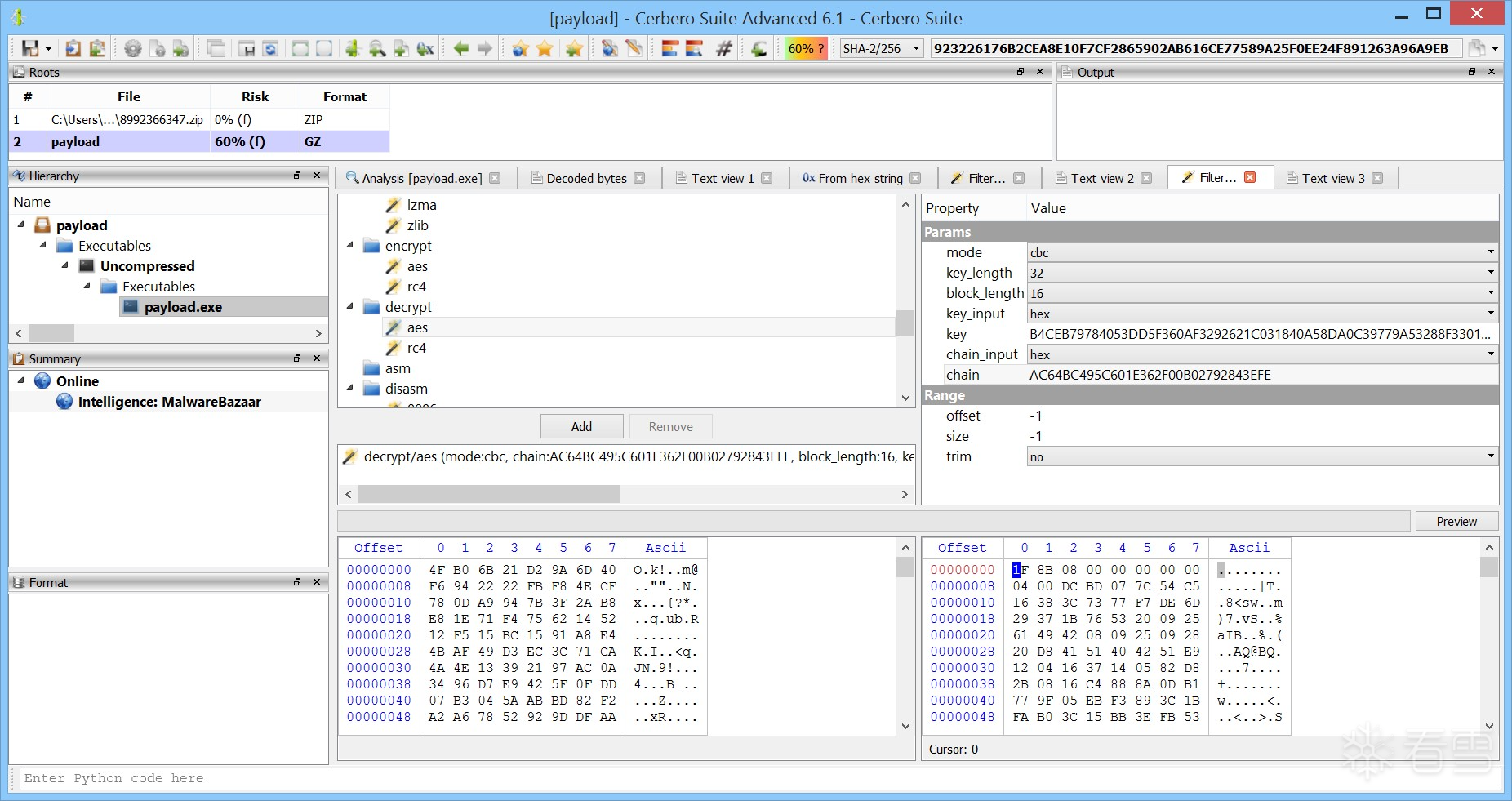Image resolution: width=1512 pixels, height=801 pixels.
Task: Select the payload GZ row in Roots
Action: tap(199, 141)
